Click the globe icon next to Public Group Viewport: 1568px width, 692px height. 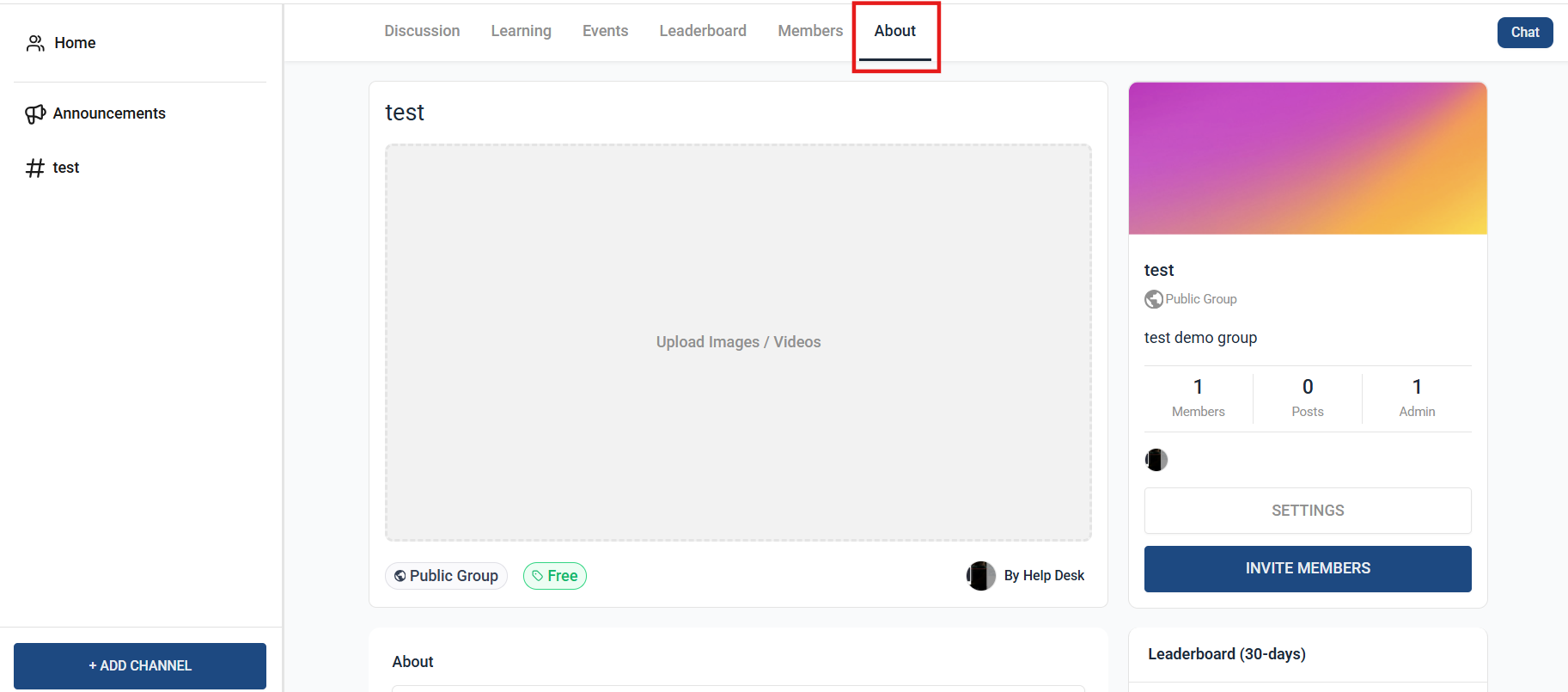coord(1154,299)
